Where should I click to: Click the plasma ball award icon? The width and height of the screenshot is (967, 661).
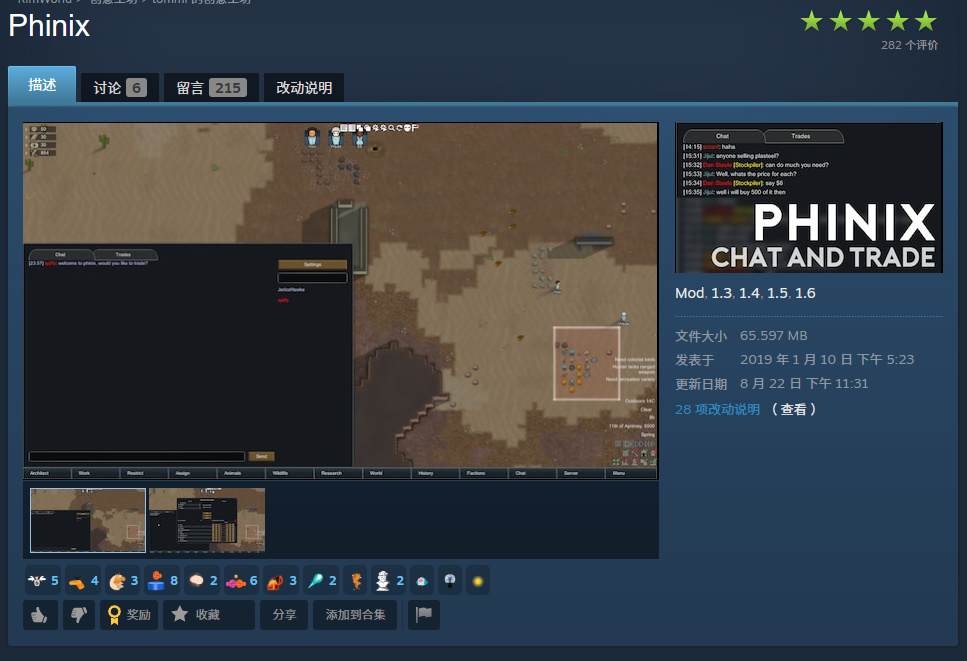pos(450,580)
